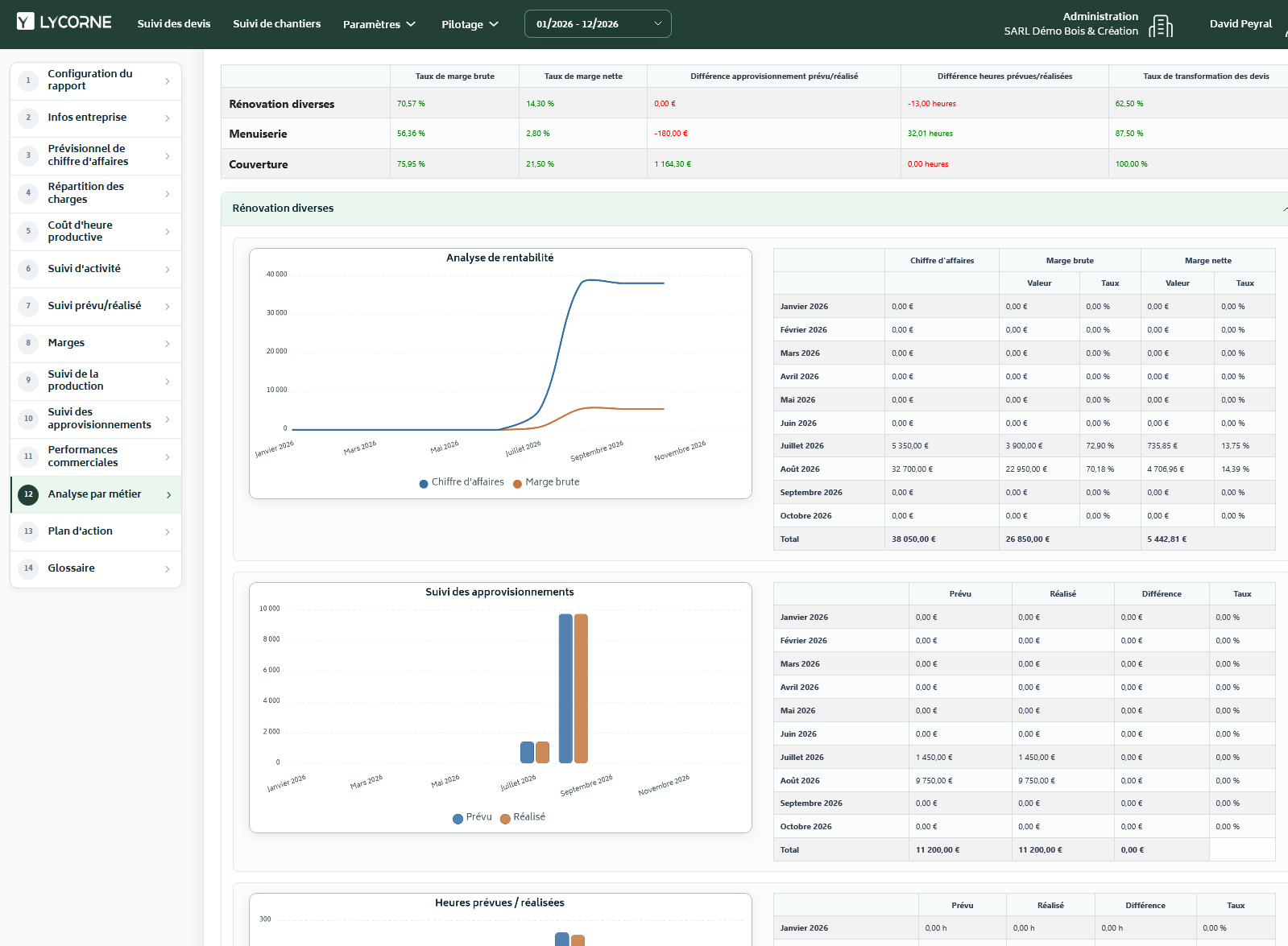Open the Pilotage dropdown menu
This screenshot has height=946, width=1288.
click(x=470, y=24)
